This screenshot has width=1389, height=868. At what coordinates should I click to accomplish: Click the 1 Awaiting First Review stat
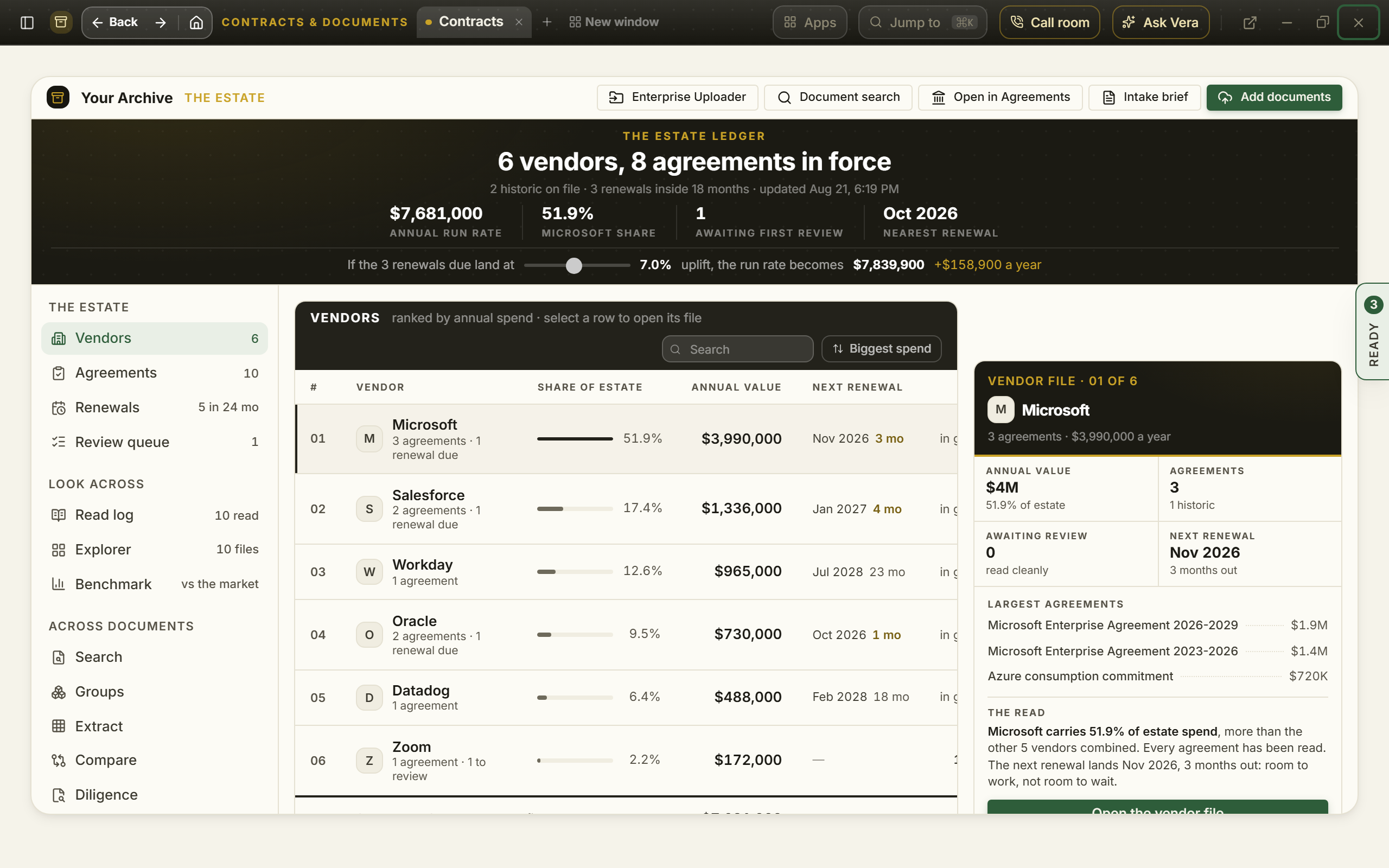pos(769,221)
